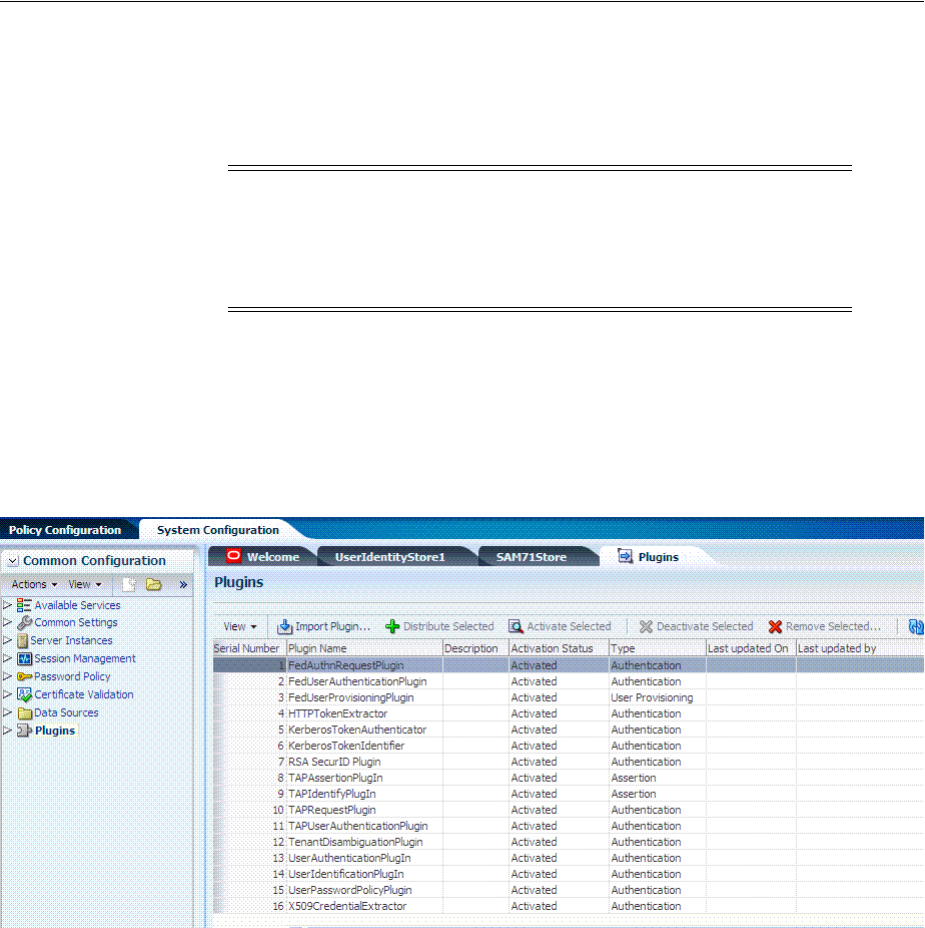Click the Plugins tree node icon
The height and width of the screenshot is (928, 925).
pyautogui.click(x=24, y=731)
